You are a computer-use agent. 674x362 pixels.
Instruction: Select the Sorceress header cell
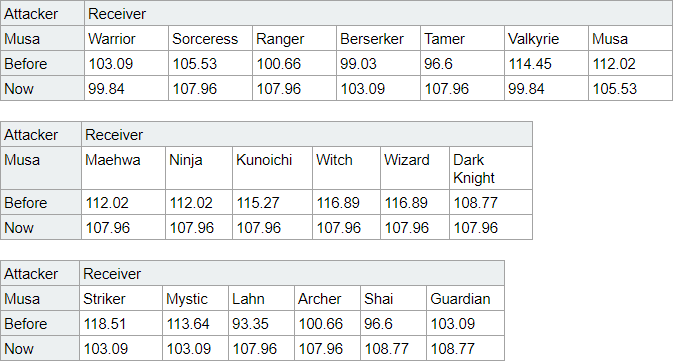(210, 39)
